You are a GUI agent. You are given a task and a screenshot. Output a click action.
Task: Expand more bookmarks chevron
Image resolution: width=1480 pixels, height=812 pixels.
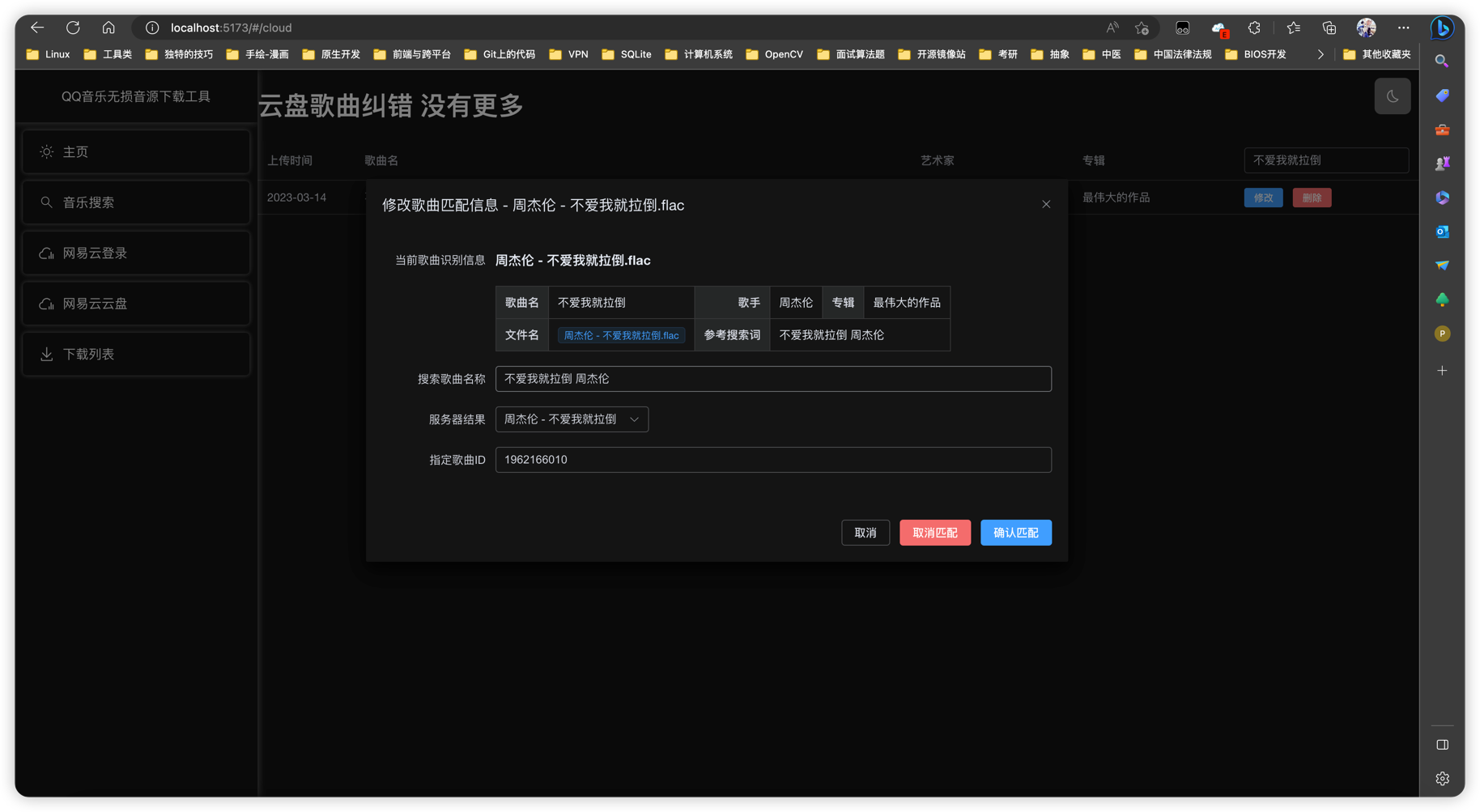1320,54
